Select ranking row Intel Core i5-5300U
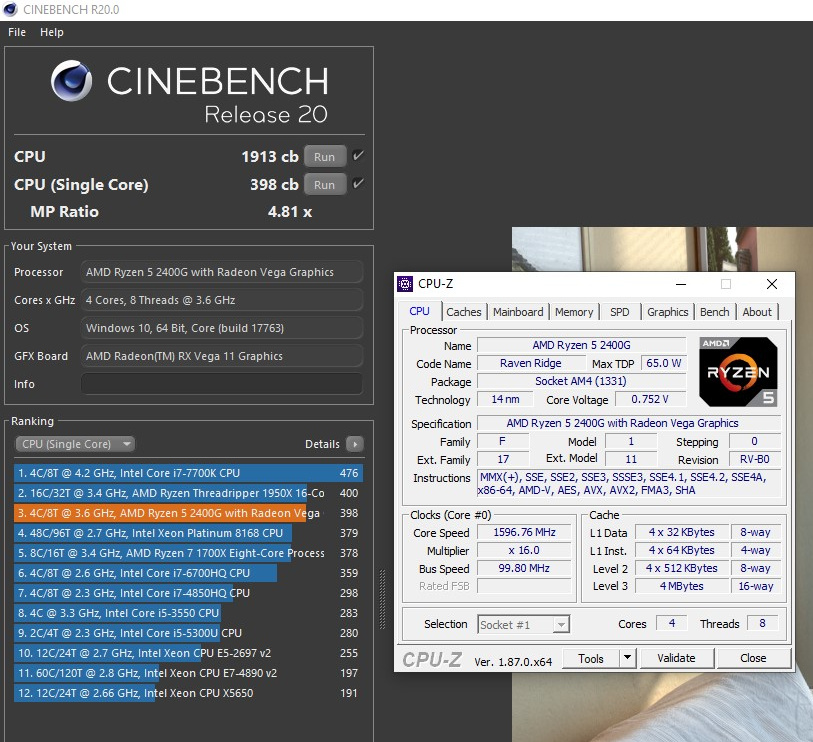This screenshot has width=813, height=742. [x=188, y=633]
